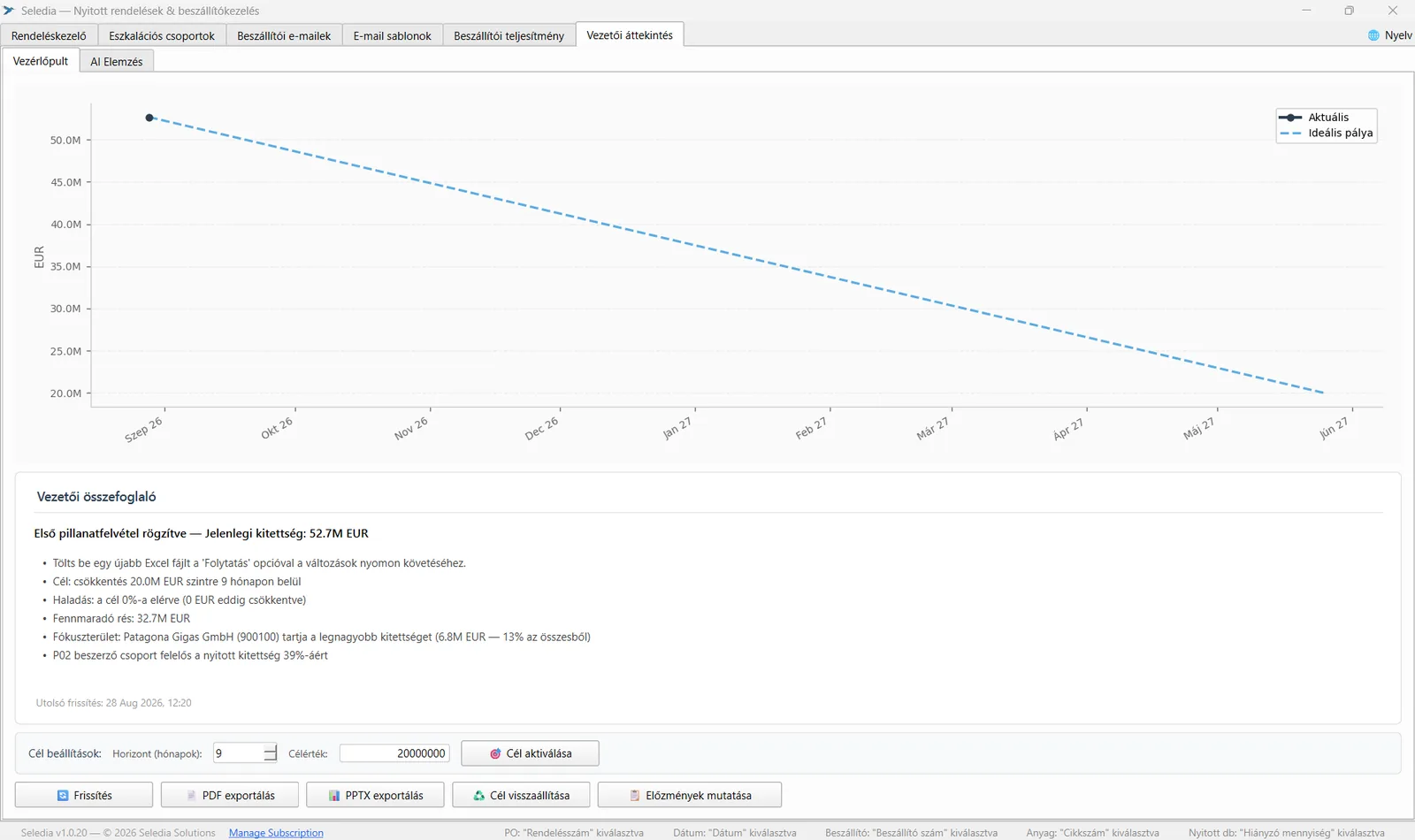Click the Beszállító: "Beszállító szám" status entry

click(911, 833)
